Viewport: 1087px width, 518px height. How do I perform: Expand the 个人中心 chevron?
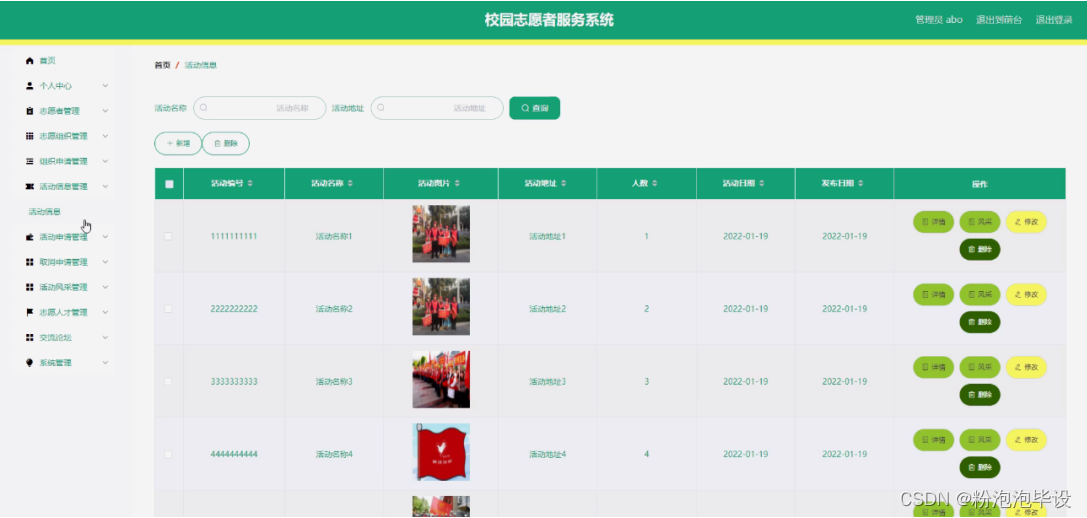tap(105, 86)
